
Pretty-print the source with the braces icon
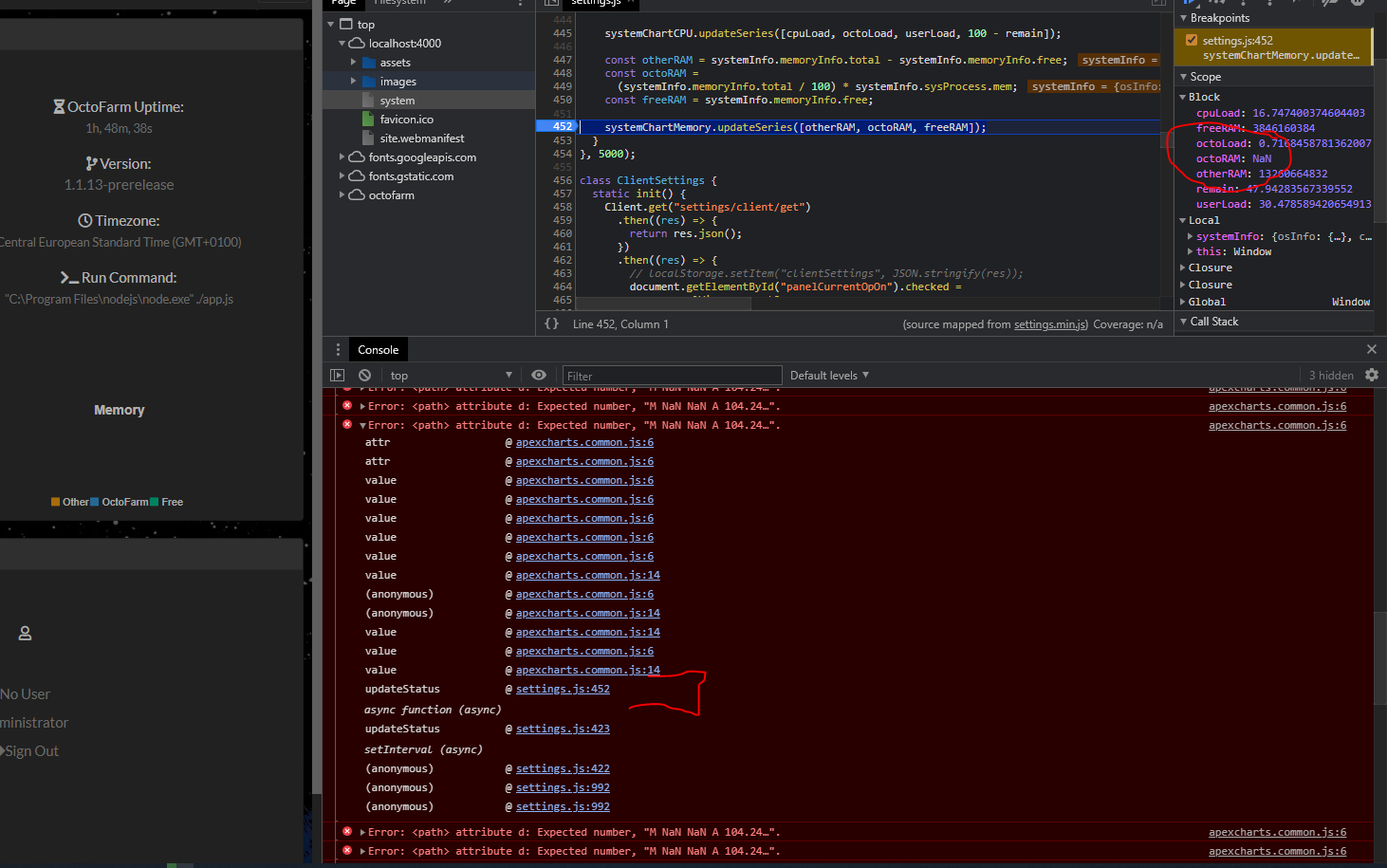(551, 323)
